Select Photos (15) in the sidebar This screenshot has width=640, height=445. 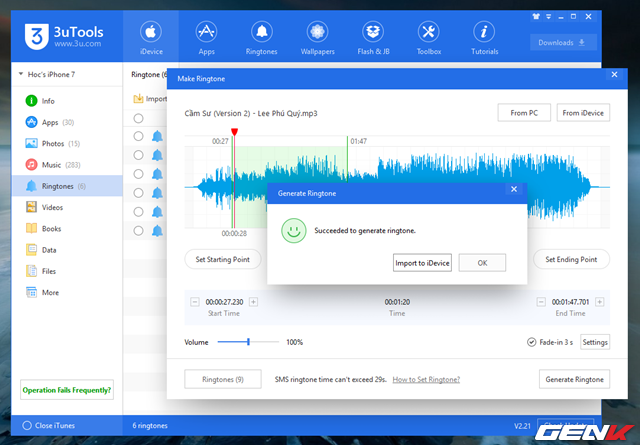[67, 143]
